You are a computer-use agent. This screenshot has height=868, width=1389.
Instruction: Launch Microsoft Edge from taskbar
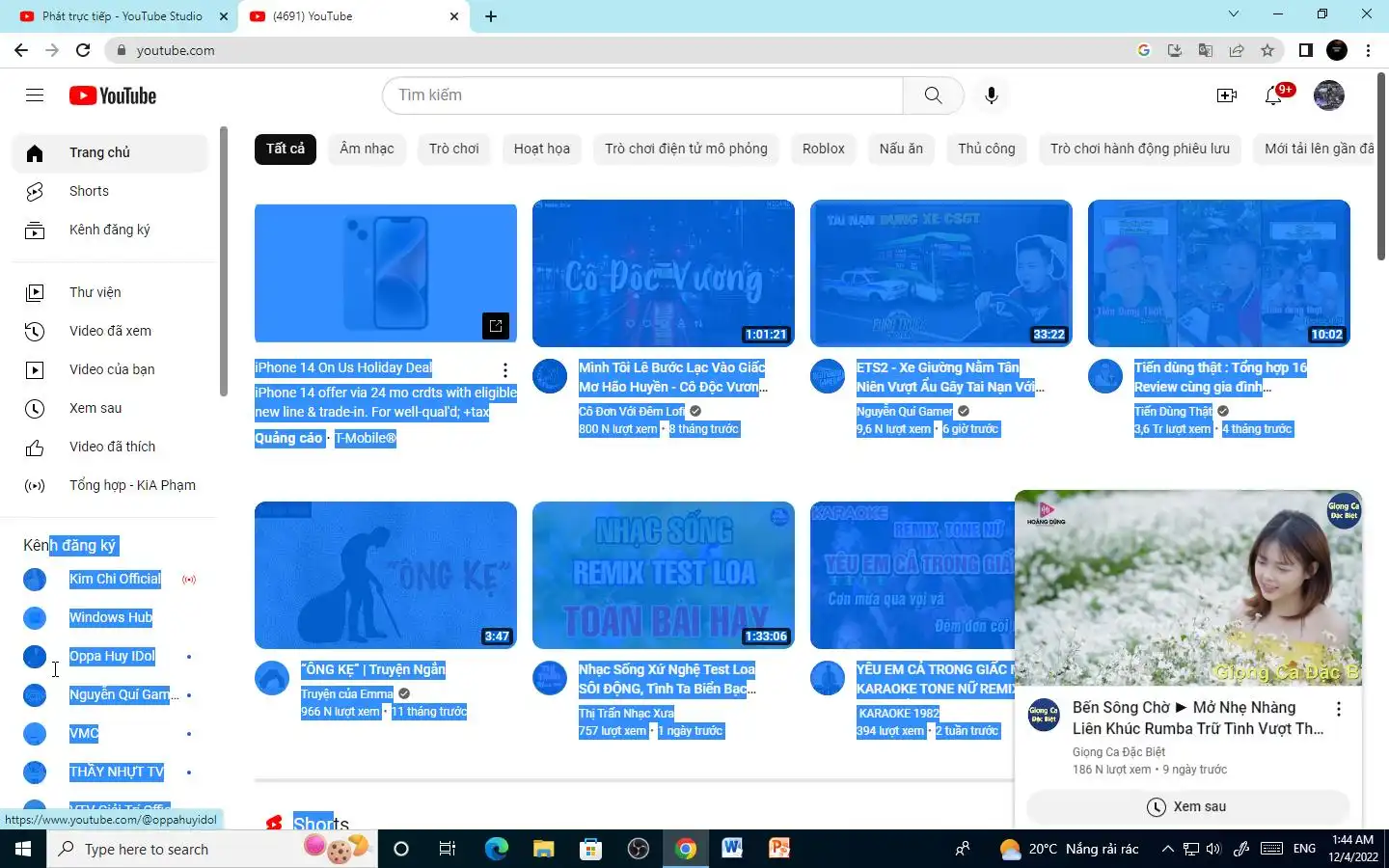(x=497, y=849)
